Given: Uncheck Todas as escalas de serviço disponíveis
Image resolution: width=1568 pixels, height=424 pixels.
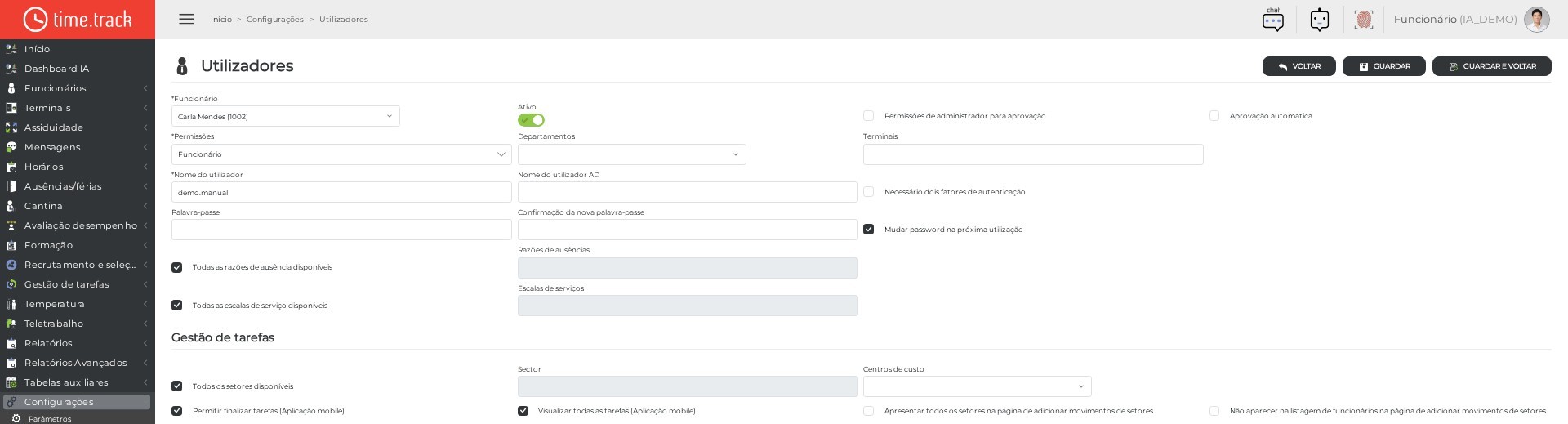Looking at the screenshot, I should (x=177, y=306).
